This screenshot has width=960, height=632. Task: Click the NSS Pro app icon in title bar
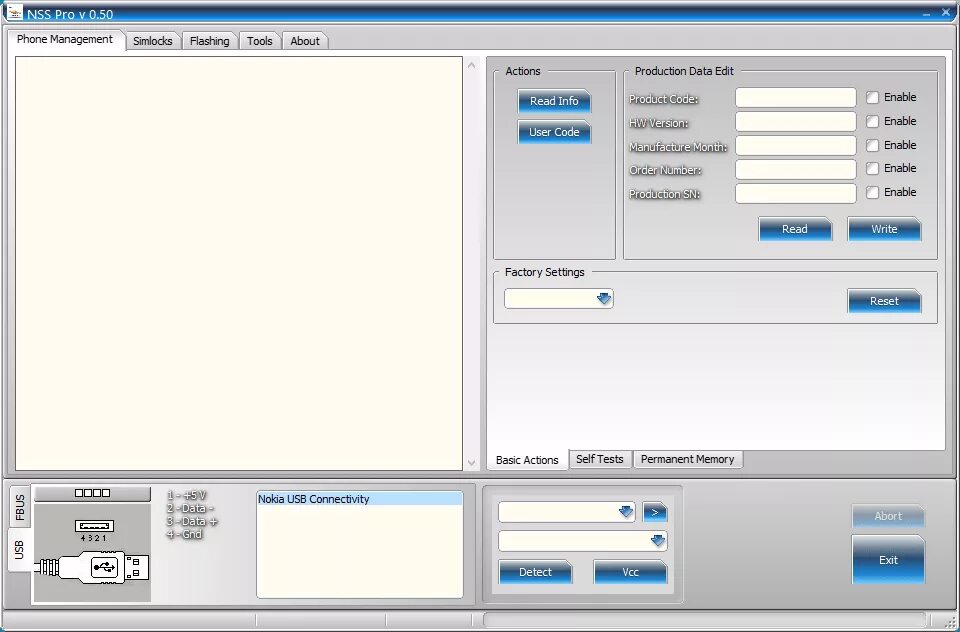click(15, 12)
